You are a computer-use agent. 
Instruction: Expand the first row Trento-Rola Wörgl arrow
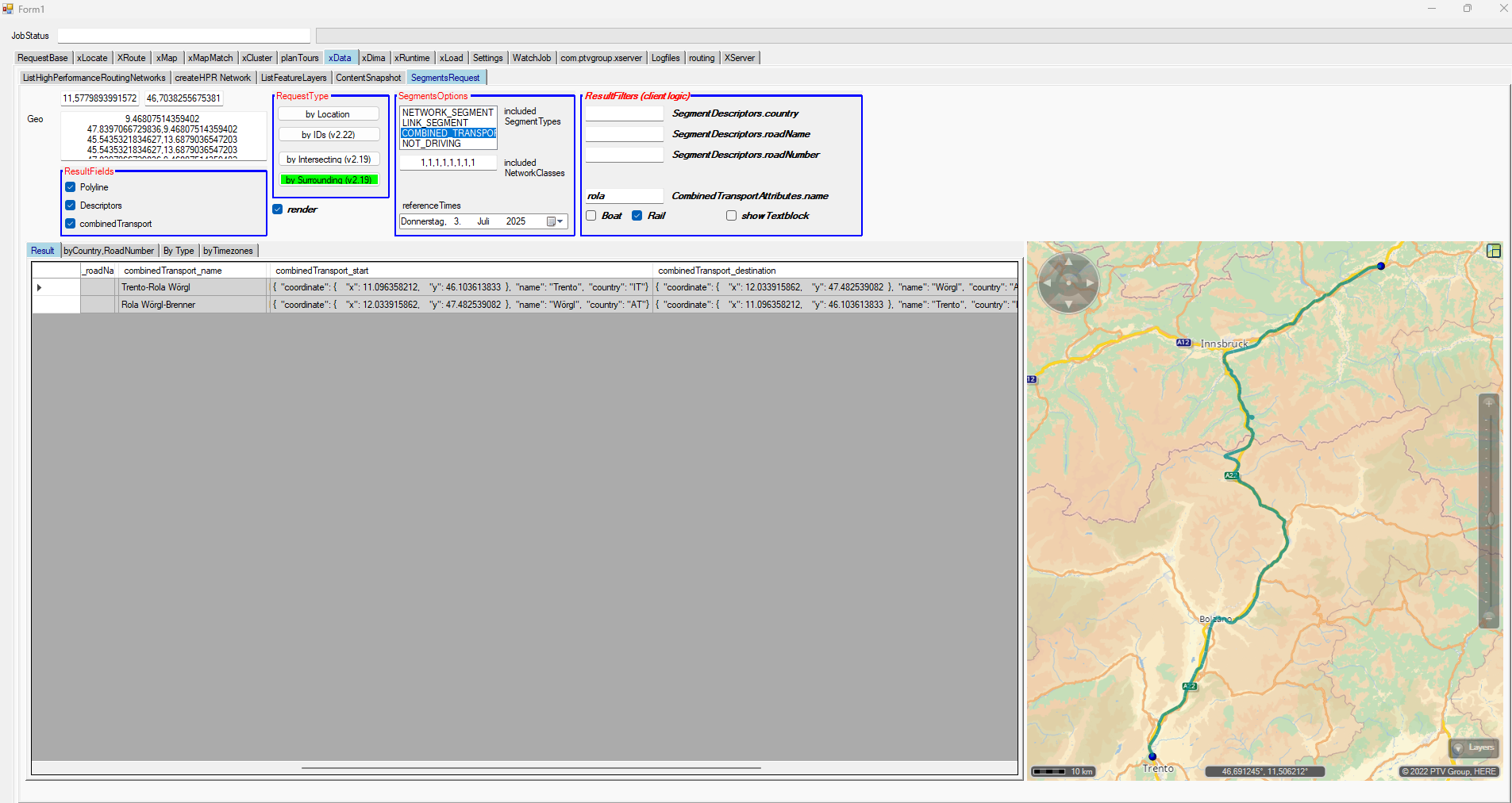tap(39, 287)
